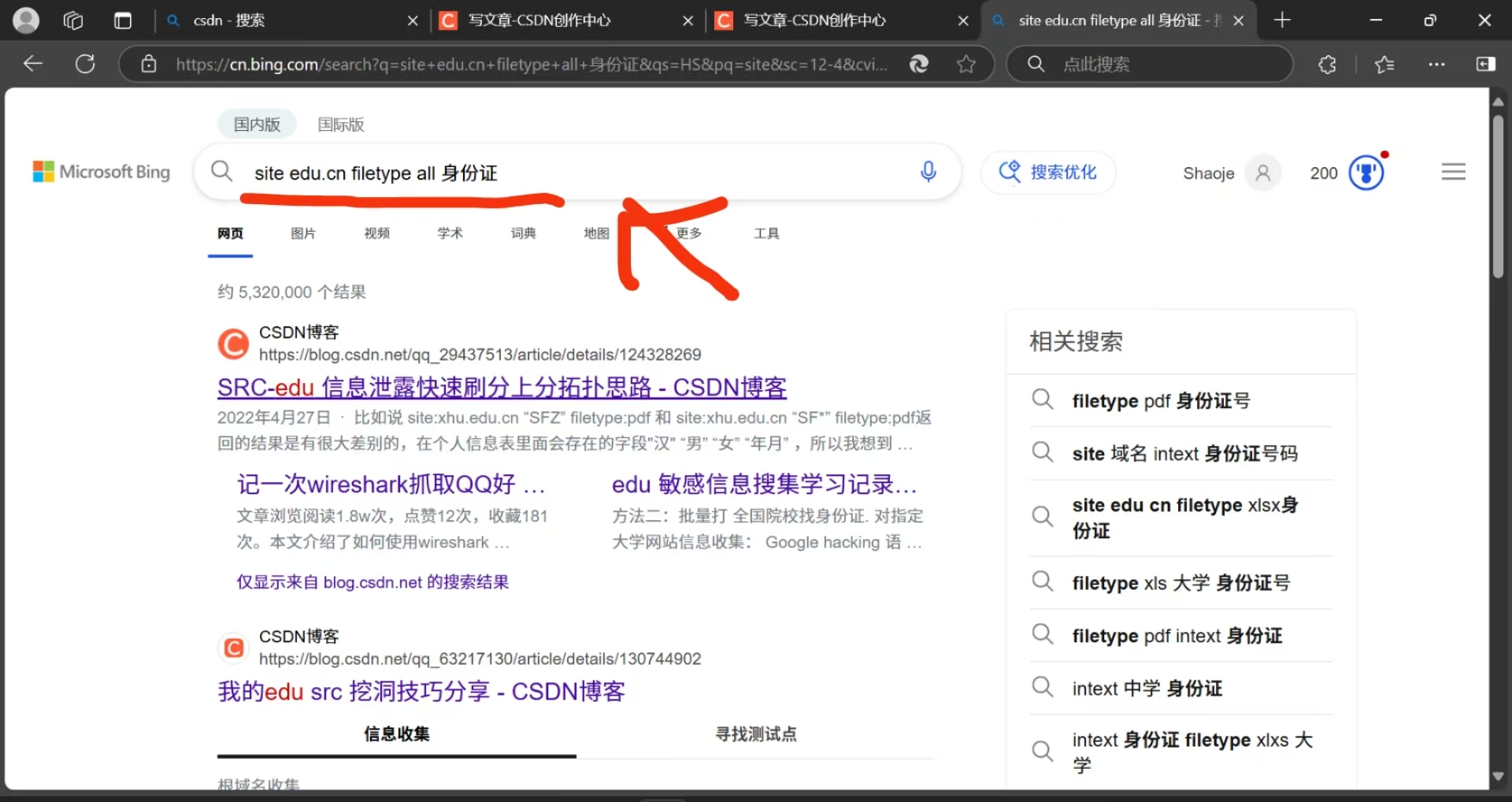Image resolution: width=1512 pixels, height=802 pixels.
Task: Click the 搜索优化 button
Action: [1048, 172]
